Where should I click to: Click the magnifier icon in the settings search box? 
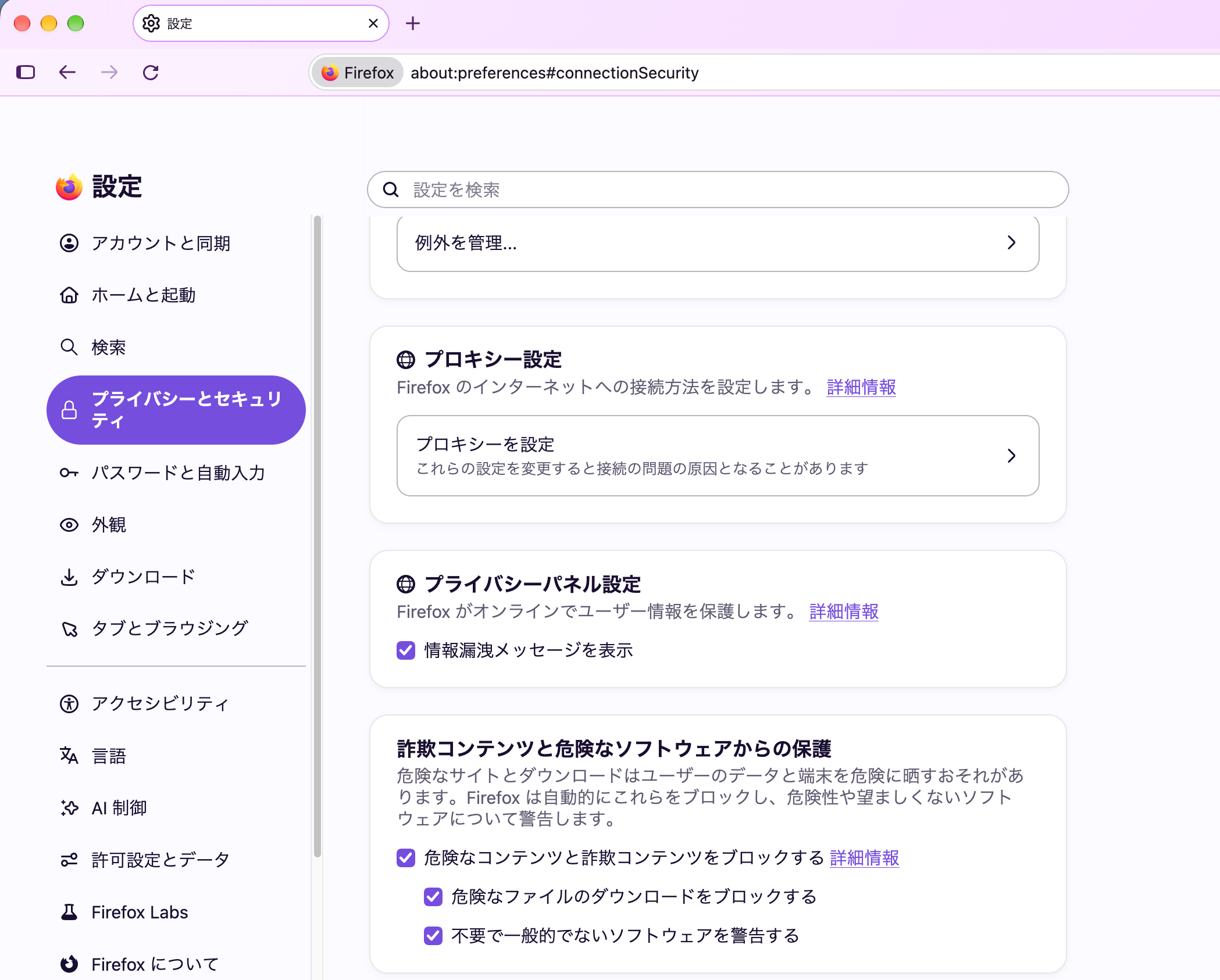[391, 189]
